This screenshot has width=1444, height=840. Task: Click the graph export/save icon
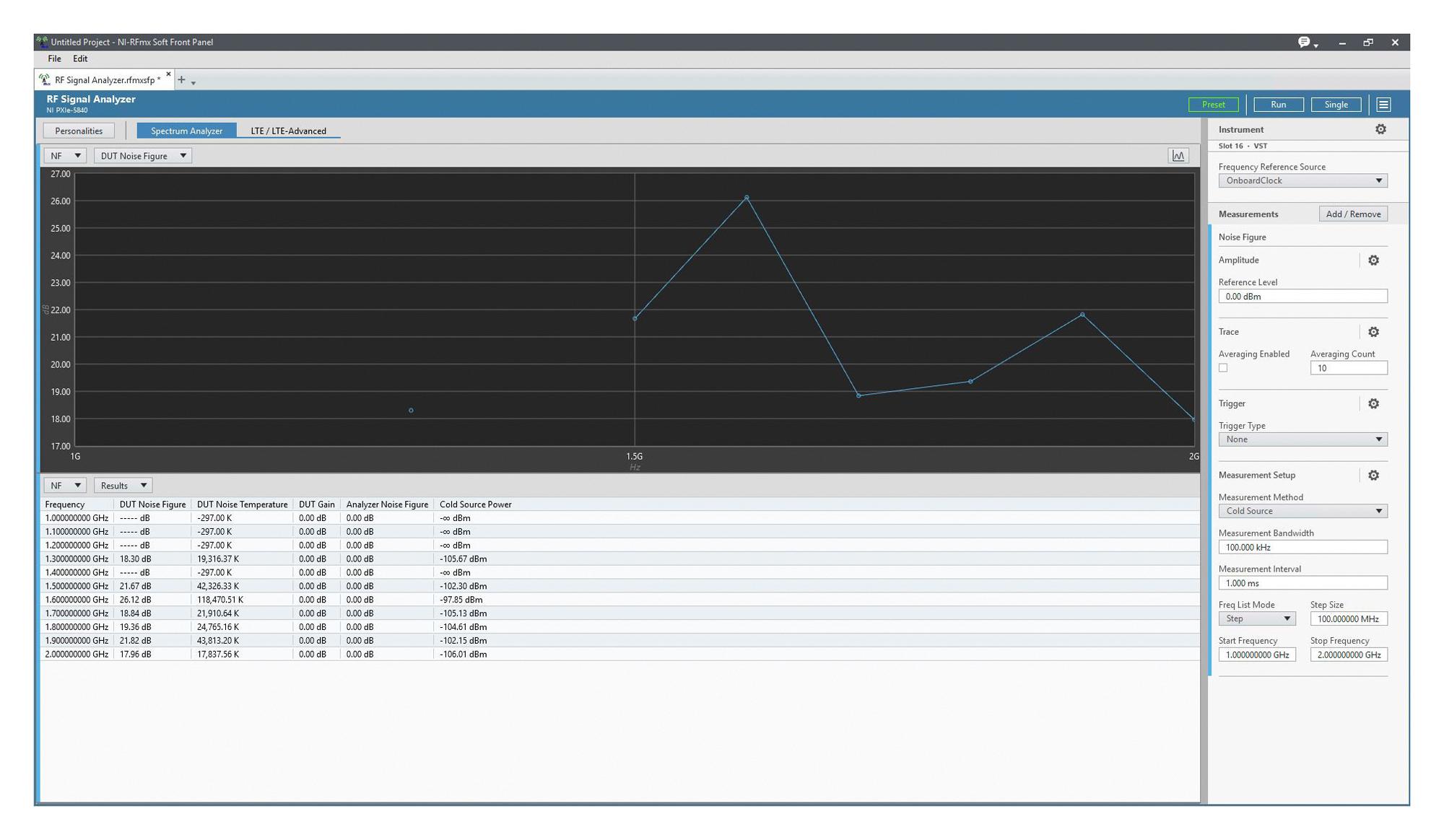[1180, 156]
